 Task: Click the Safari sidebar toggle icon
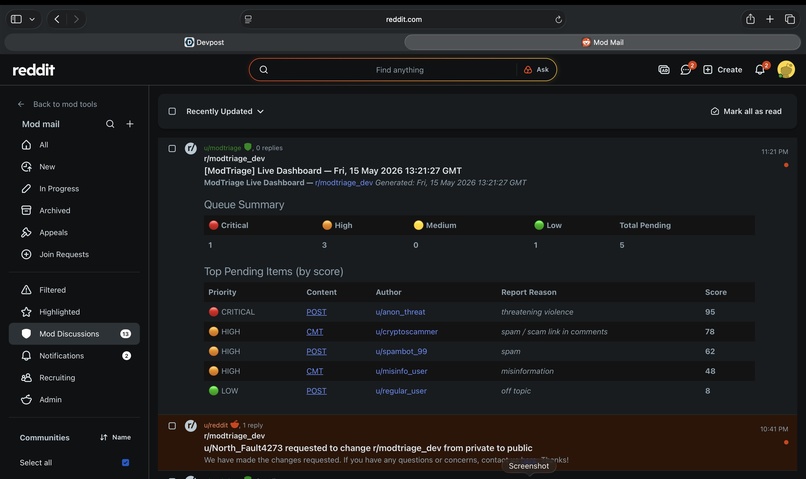(x=16, y=19)
